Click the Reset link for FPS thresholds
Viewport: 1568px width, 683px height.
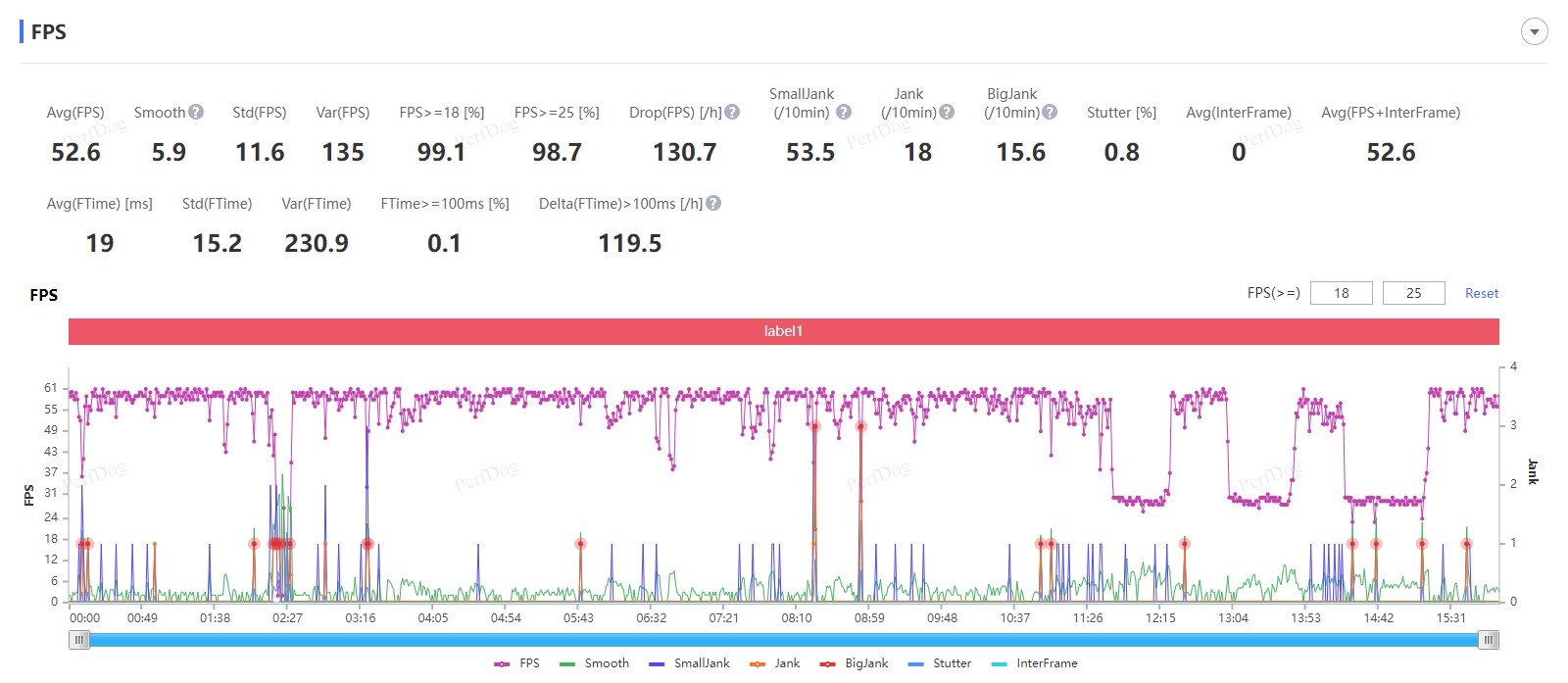point(1481,293)
